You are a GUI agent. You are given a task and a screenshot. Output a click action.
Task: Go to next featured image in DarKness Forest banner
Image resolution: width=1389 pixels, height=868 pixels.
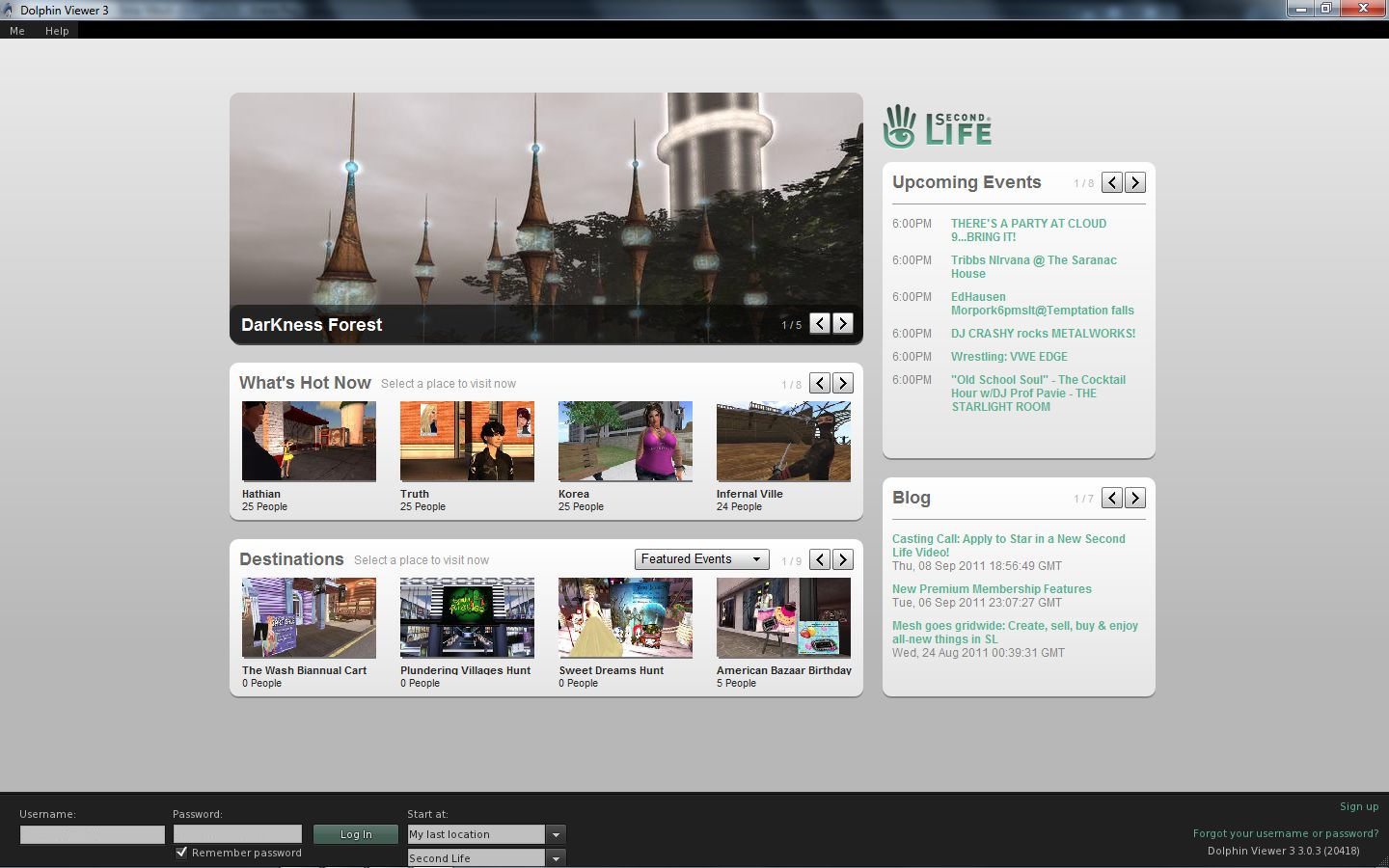tap(843, 324)
